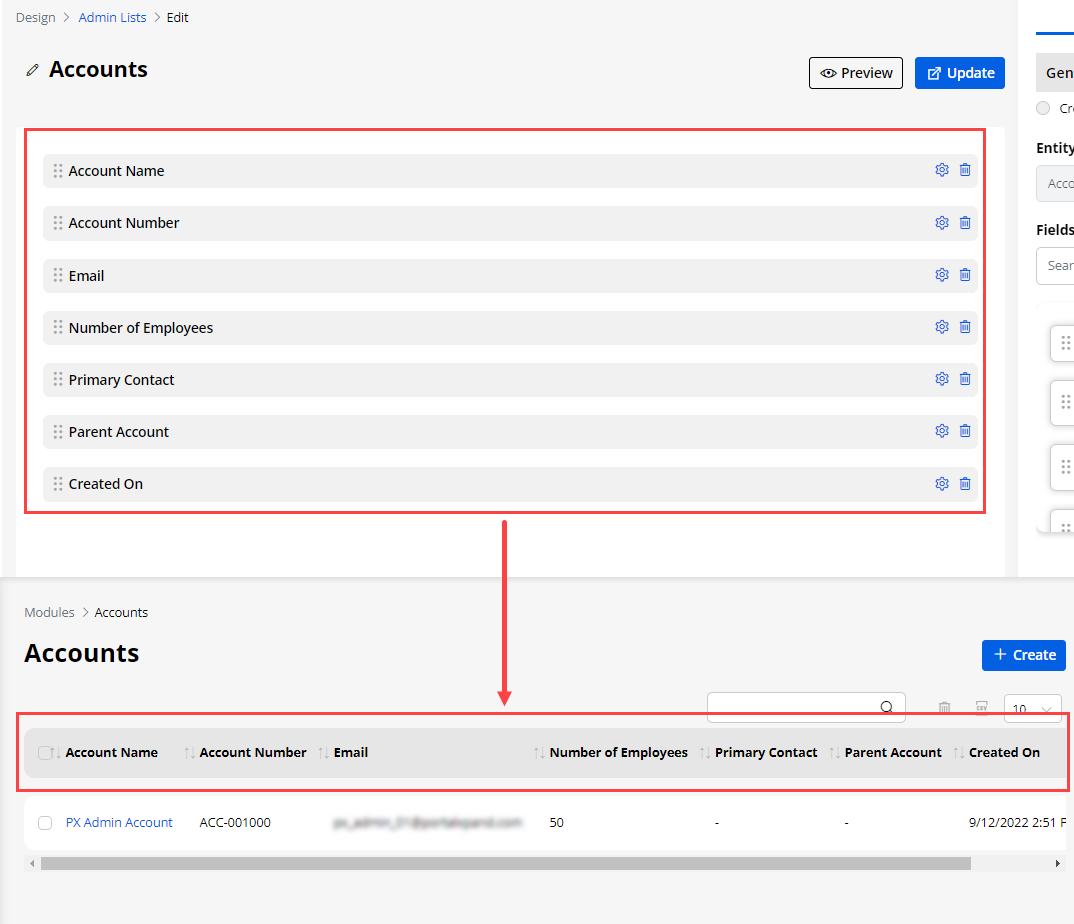
Task: Select all rows with header checkbox
Action: click(x=44, y=753)
